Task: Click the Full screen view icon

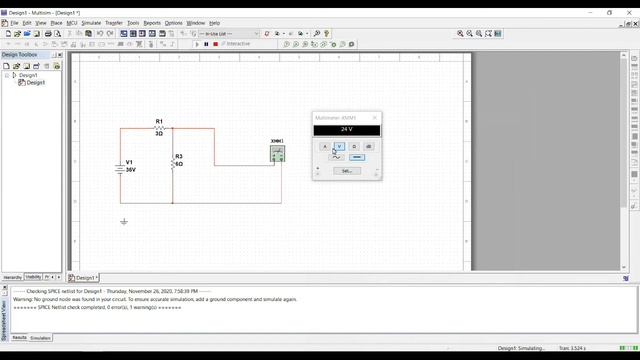Action: click(498, 33)
